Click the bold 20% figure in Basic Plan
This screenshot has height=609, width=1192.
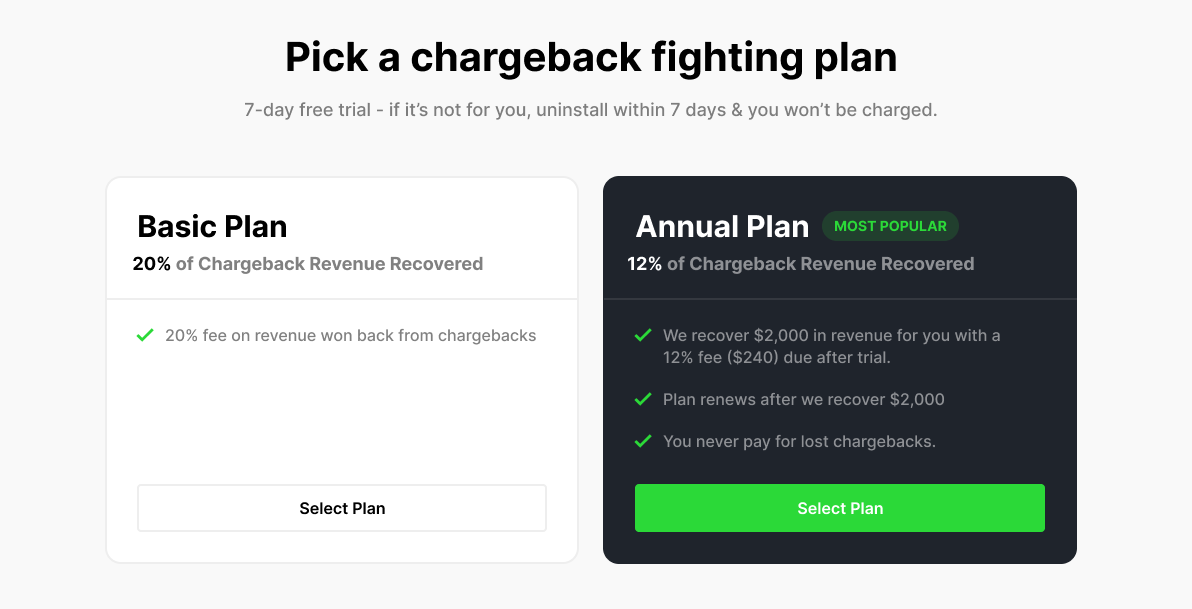[151, 264]
